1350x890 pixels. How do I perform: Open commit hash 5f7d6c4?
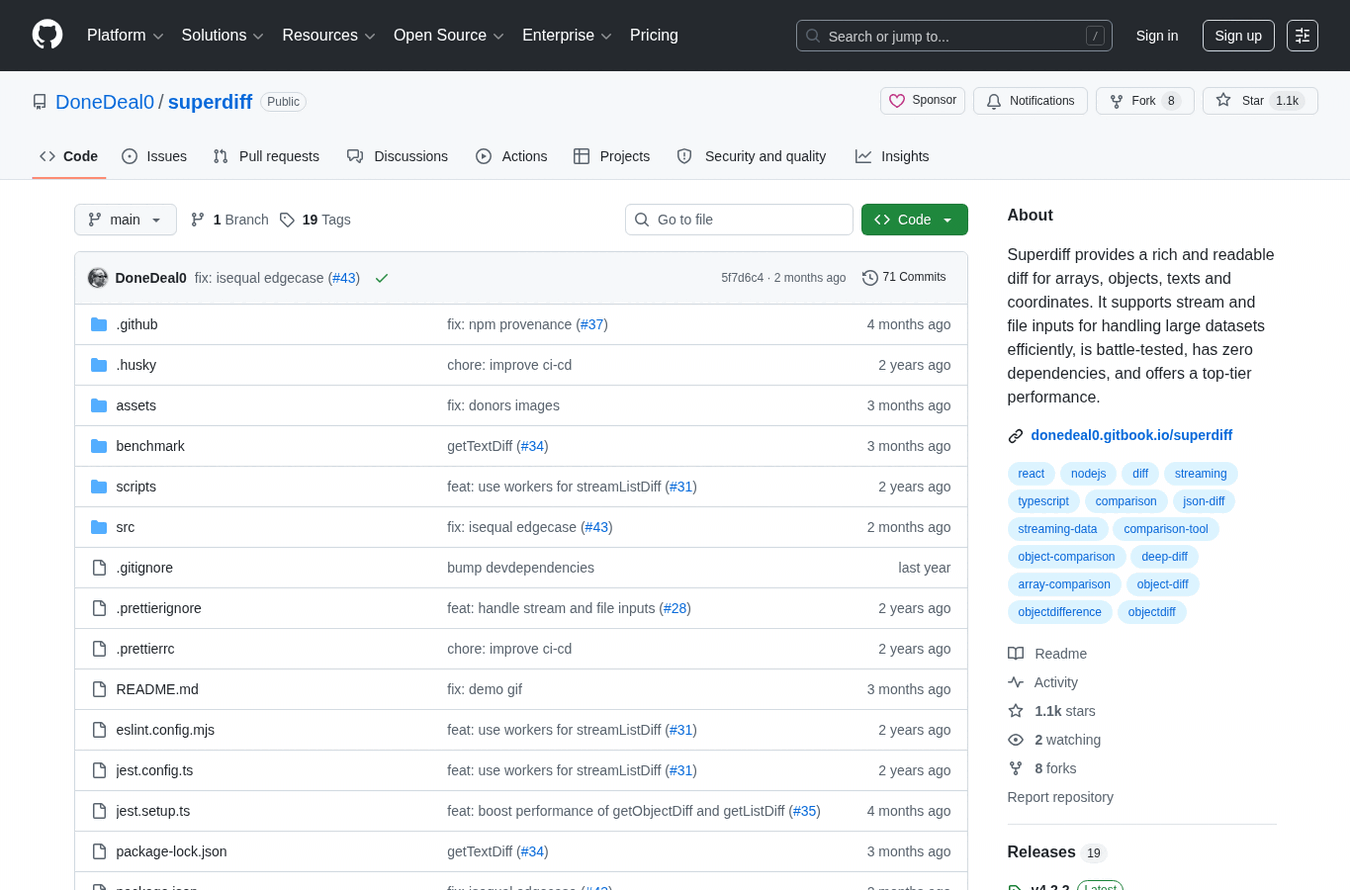pyautogui.click(x=742, y=278)
